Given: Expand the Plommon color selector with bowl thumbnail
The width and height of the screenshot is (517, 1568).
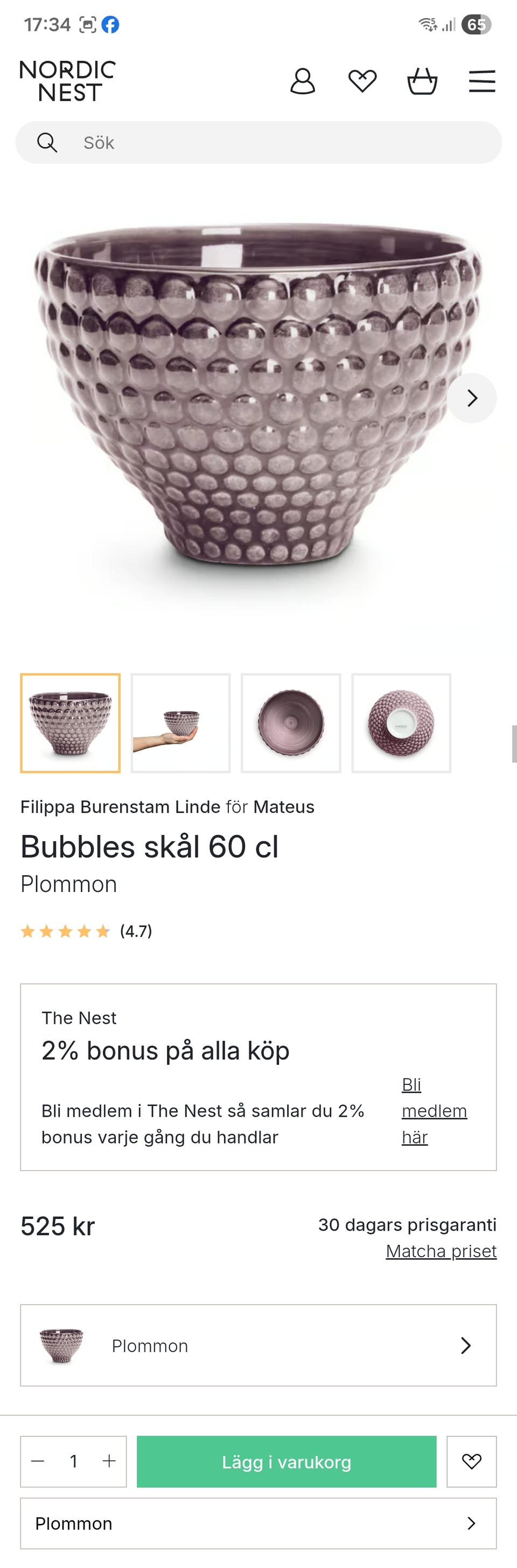Looking at the screenshot, I should pos(258,1345).
